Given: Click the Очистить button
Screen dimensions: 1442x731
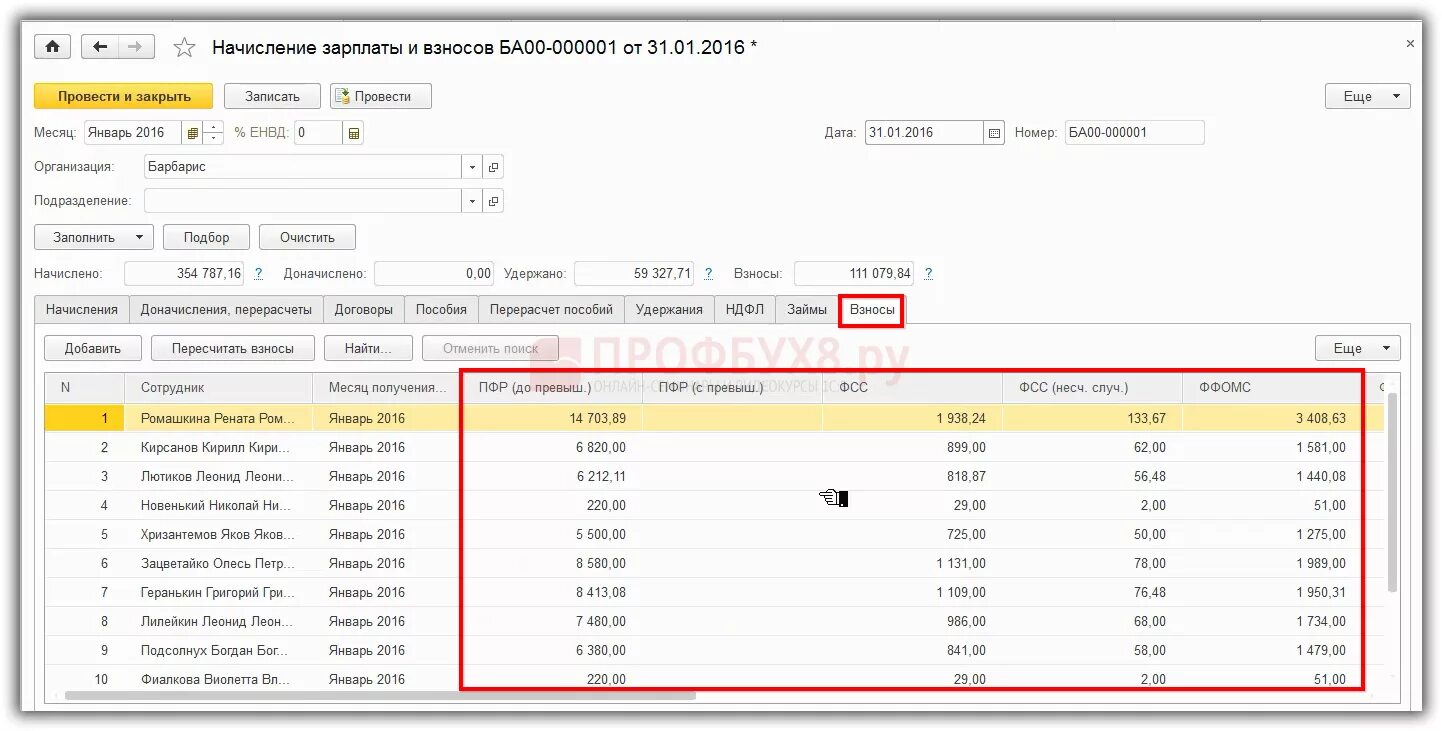Looking at the screenshot, I should coord(307,238).
